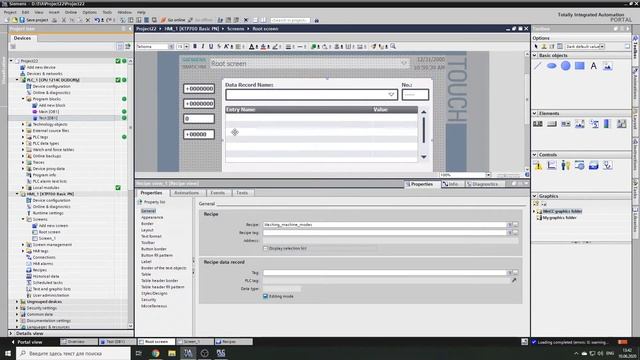Click the Save project toolbar icon
The image size is (640, 360).
tap(22, 20)
